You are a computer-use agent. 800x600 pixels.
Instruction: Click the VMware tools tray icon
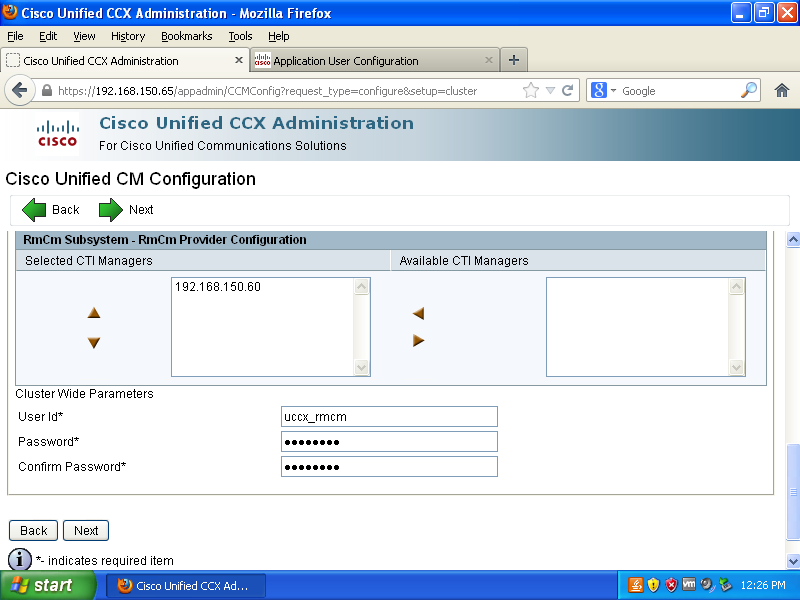tap(689, 584)
